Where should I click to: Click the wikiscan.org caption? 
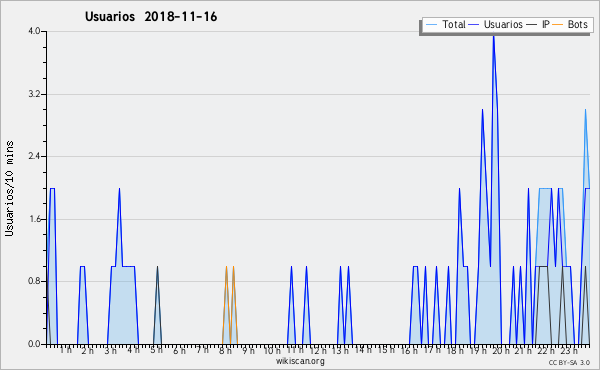tap(300, 361)
